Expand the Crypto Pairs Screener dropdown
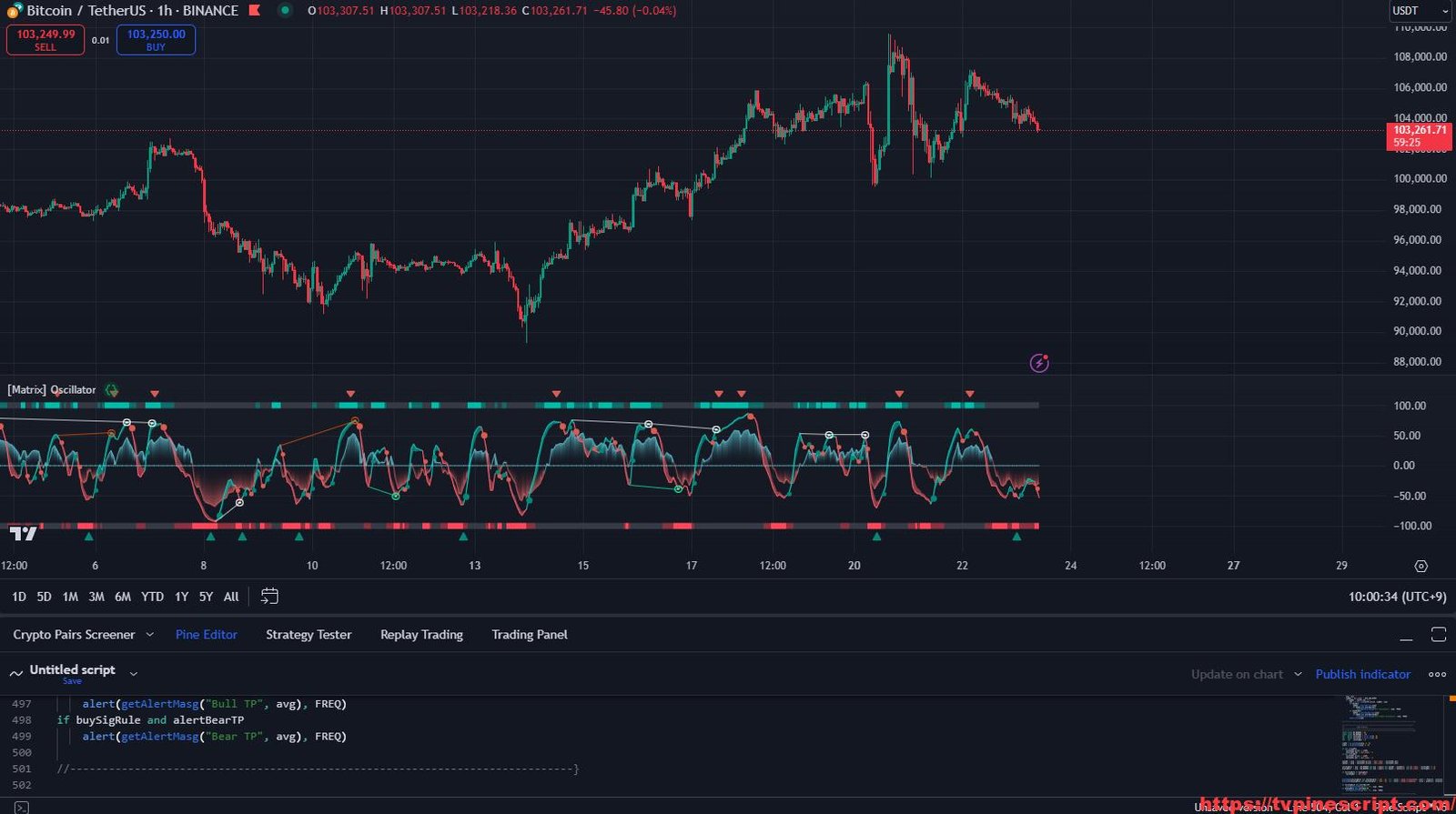1456x814 pixels. tap(150, 635)
